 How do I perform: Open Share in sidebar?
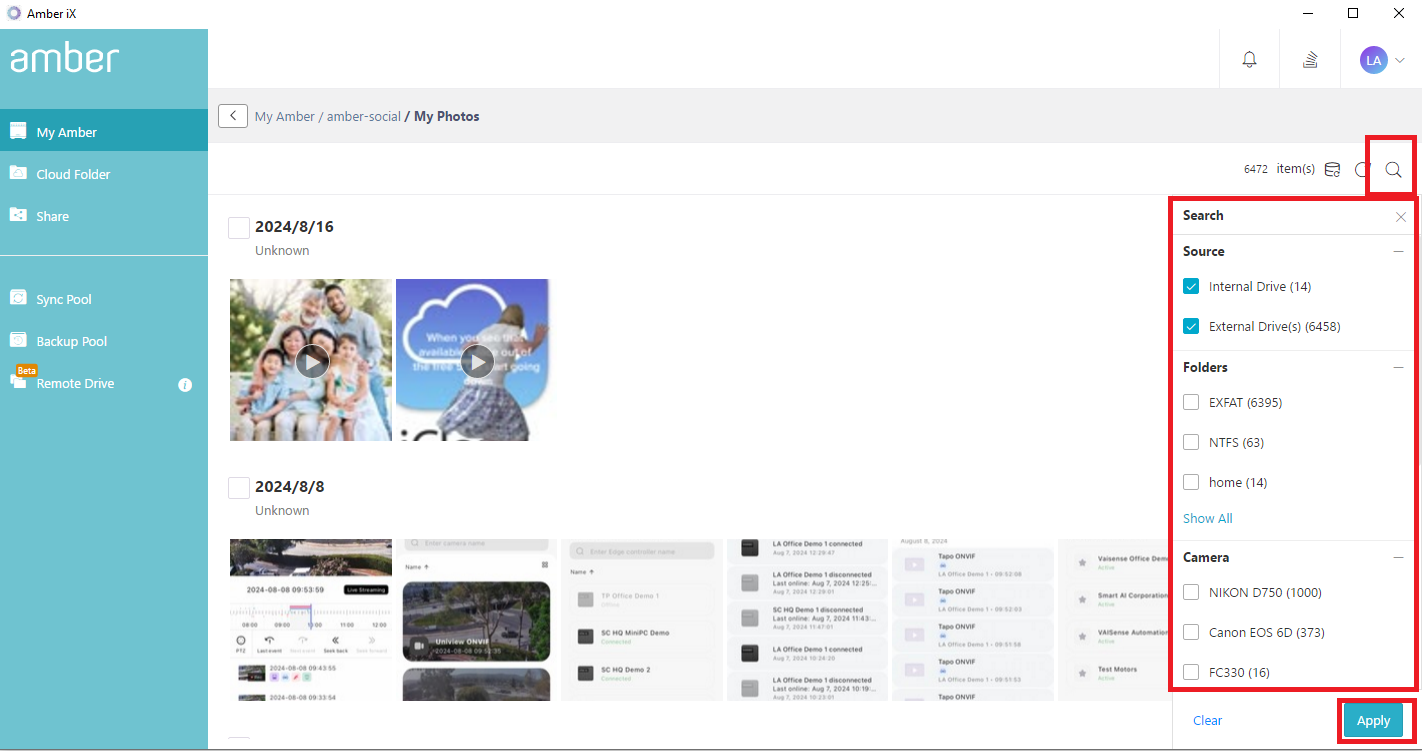[x=104, y=216]
